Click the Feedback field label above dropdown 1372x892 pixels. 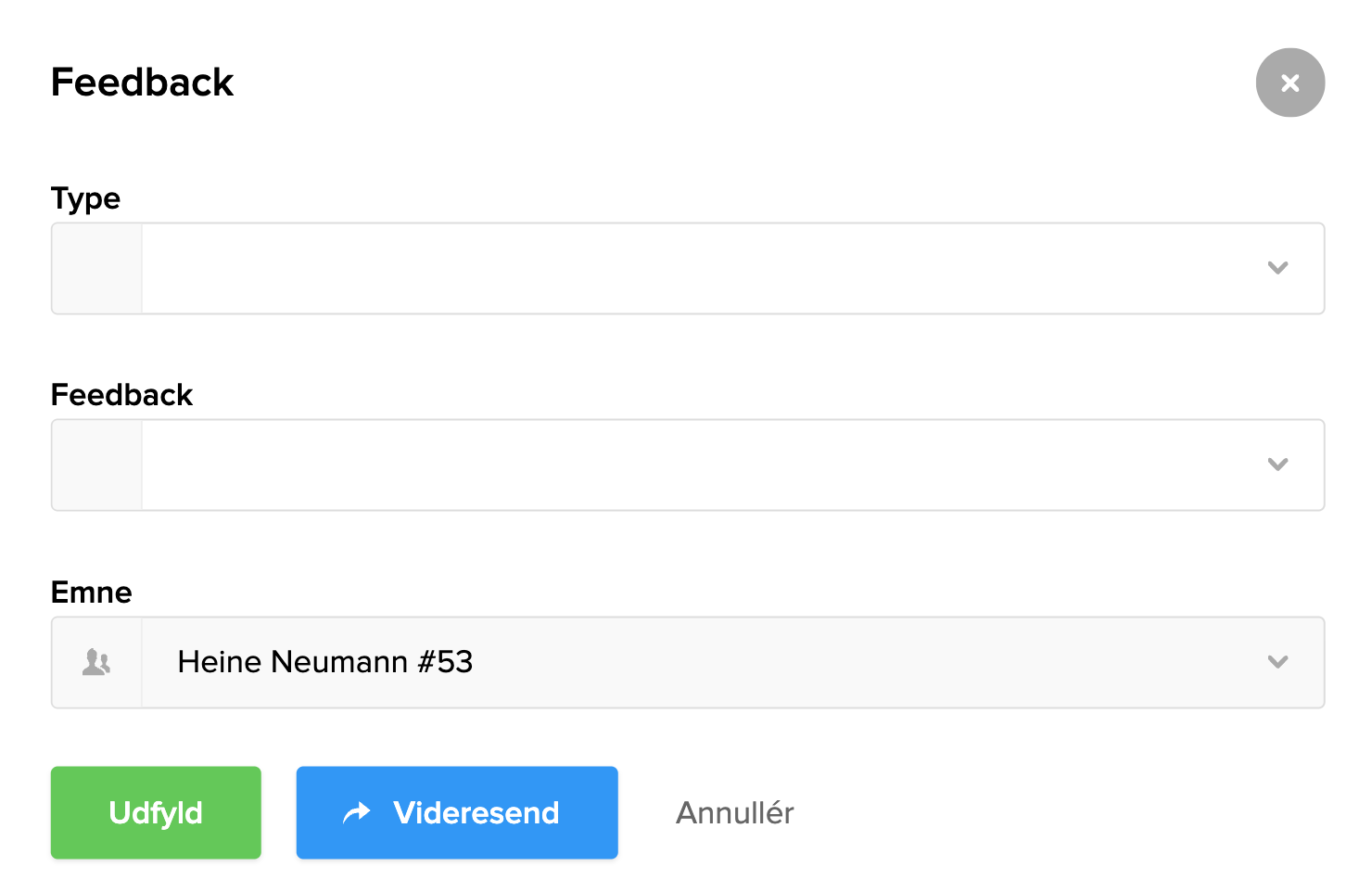pyautogui.click(x=121, y=395)
